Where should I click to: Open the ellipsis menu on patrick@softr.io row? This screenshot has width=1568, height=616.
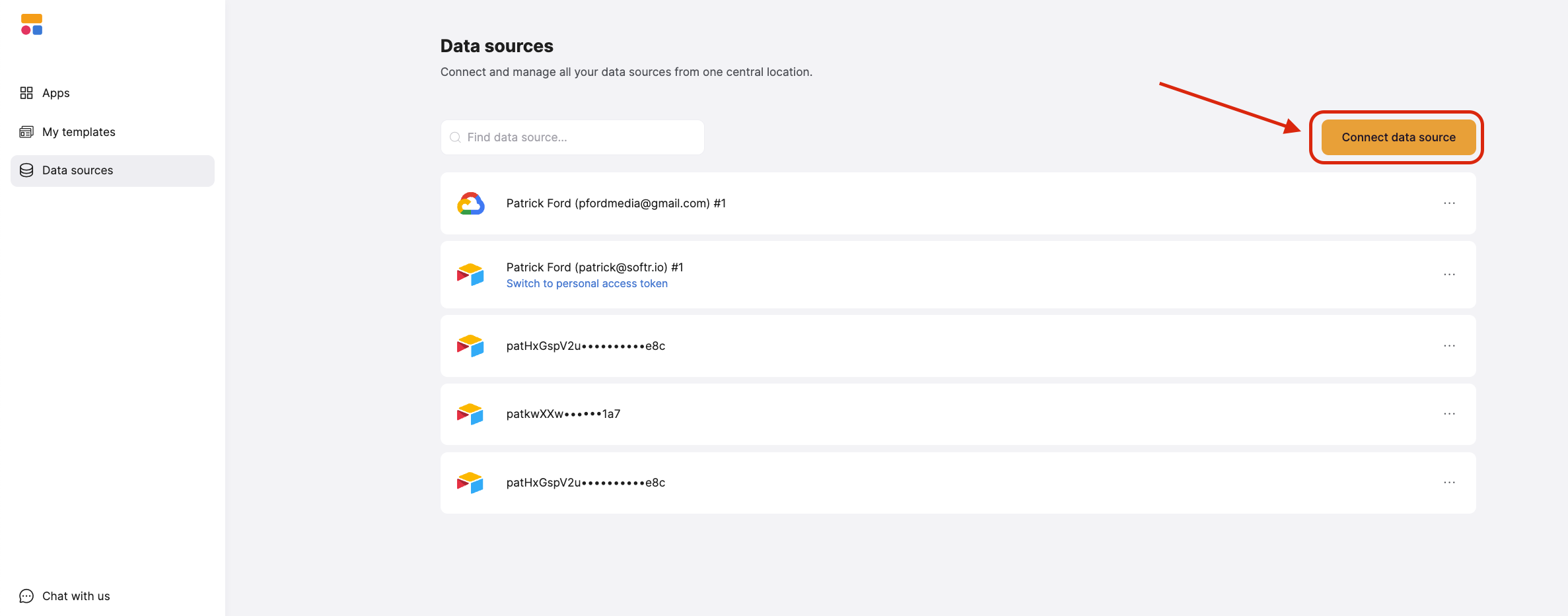pyautogui.click(x=1449, y=275)
